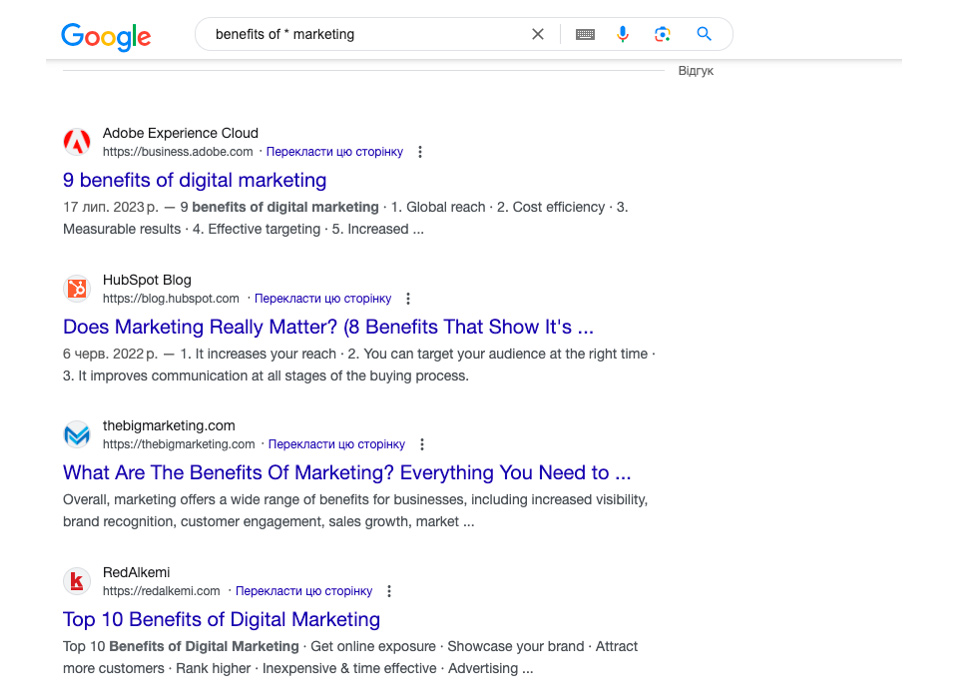Clear the search query with X icon
This screenshot has height=695, width=970.
click(x=538, y=34)
